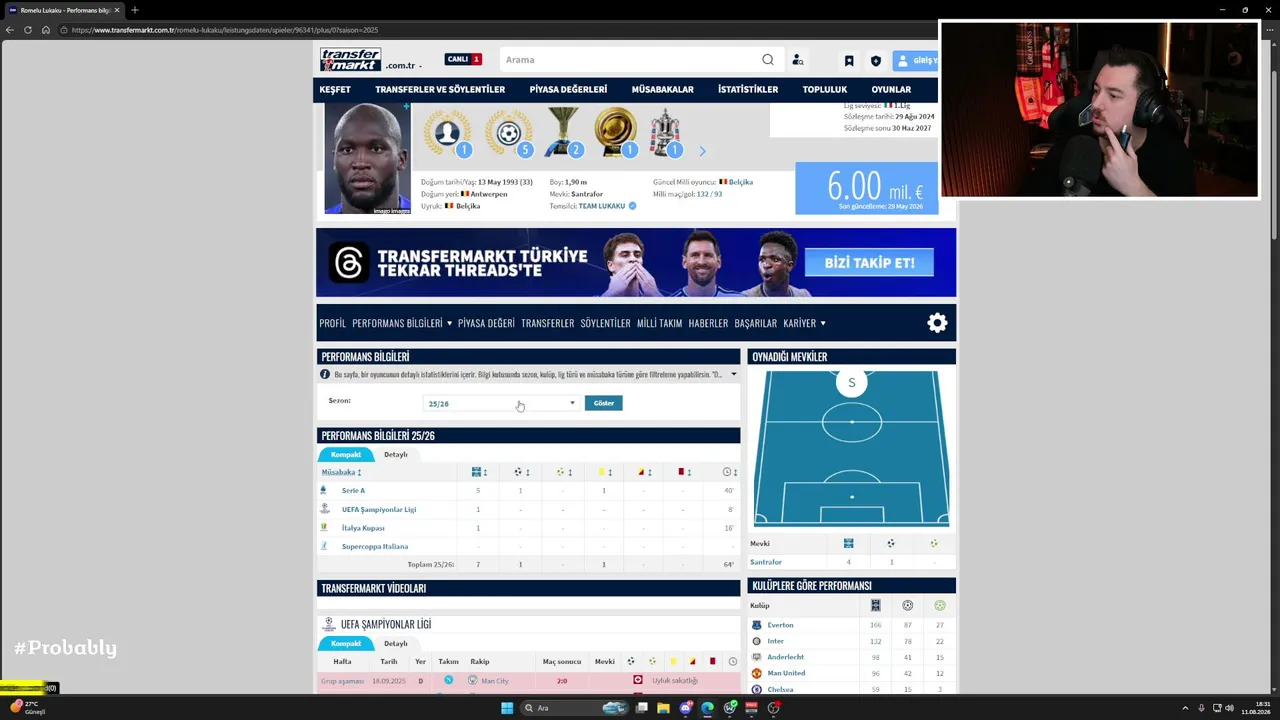Click the browser reload button
The width and height of the screenshot is (1280, 720).
[x=28, y=30]
